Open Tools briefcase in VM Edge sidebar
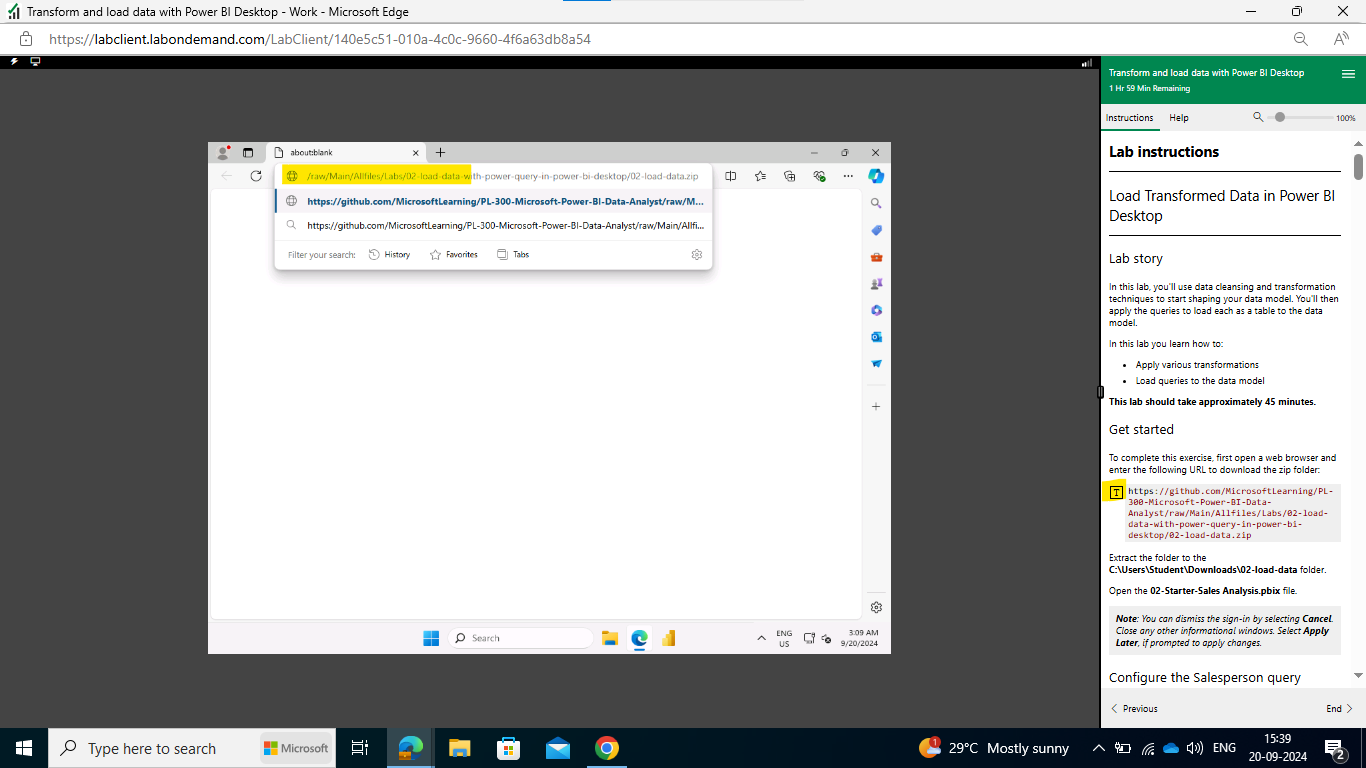 pos(876,257)
